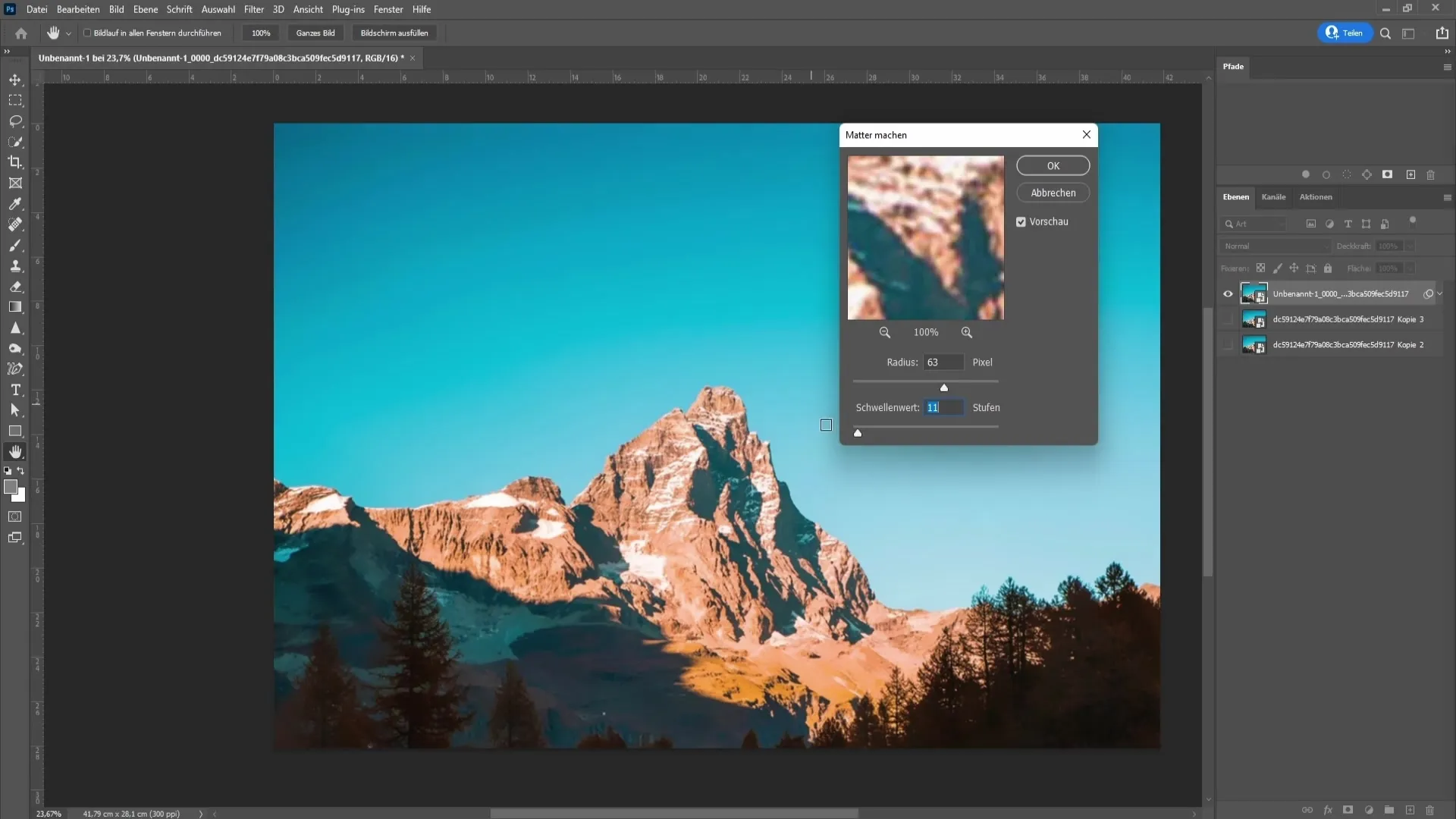Select the Healing Brush tool
The height and width of the screenshot is (819, 1456).
(15, 224)
